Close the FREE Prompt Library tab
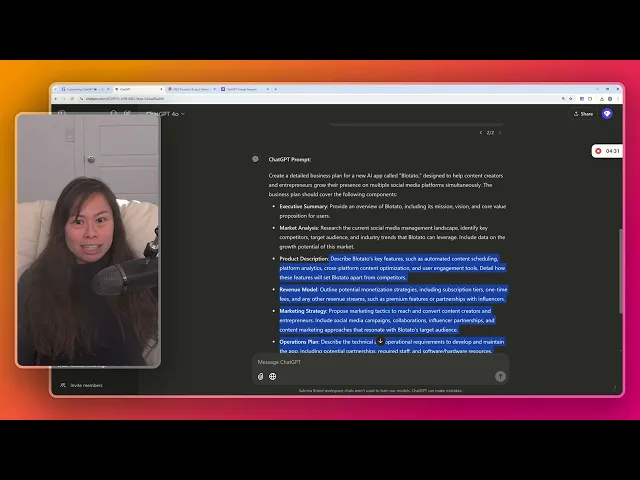 coord(215,89)
